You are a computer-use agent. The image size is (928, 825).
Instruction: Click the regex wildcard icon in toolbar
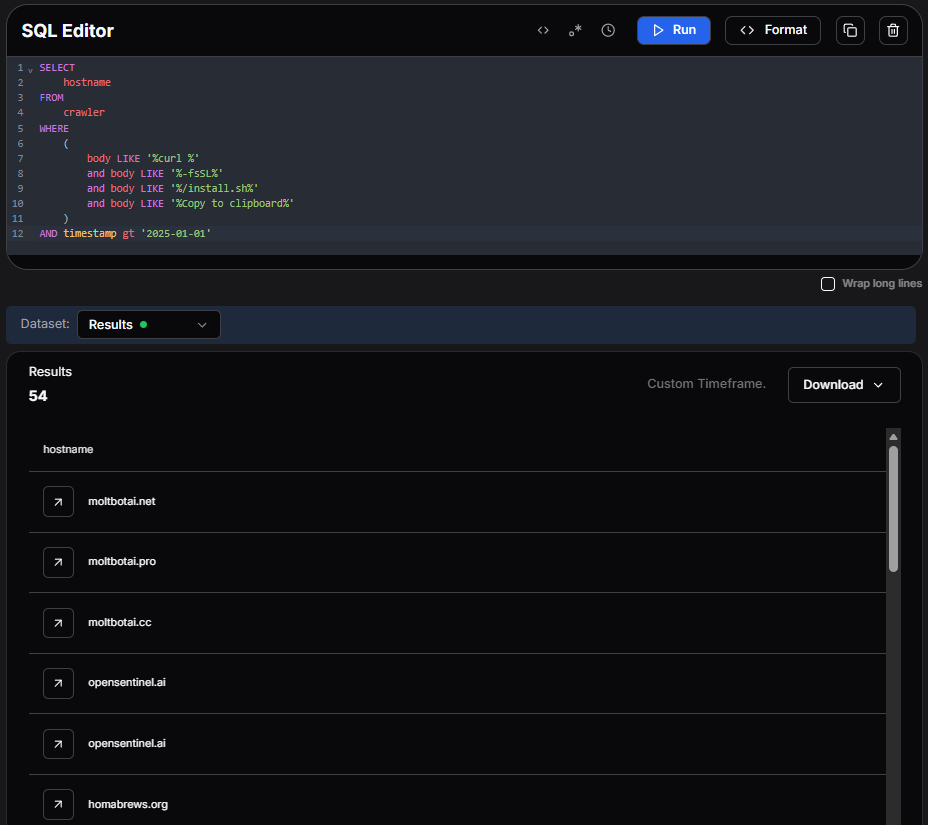[x=575, y=30]
